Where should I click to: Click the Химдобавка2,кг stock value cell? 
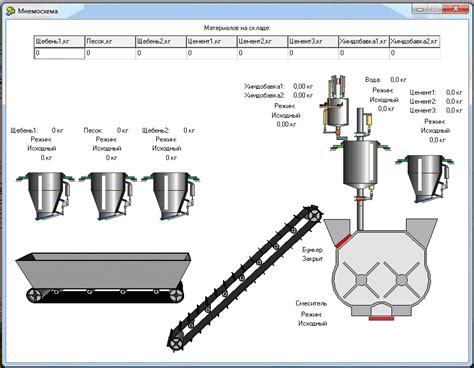[x=415, y=53]
